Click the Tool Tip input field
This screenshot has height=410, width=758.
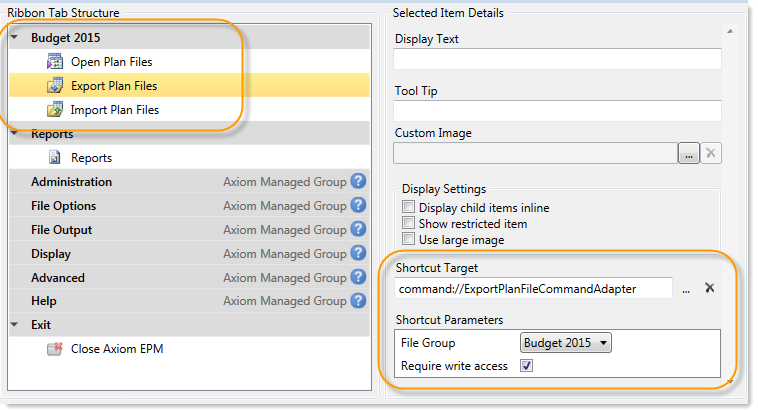(x=557, y=111)
